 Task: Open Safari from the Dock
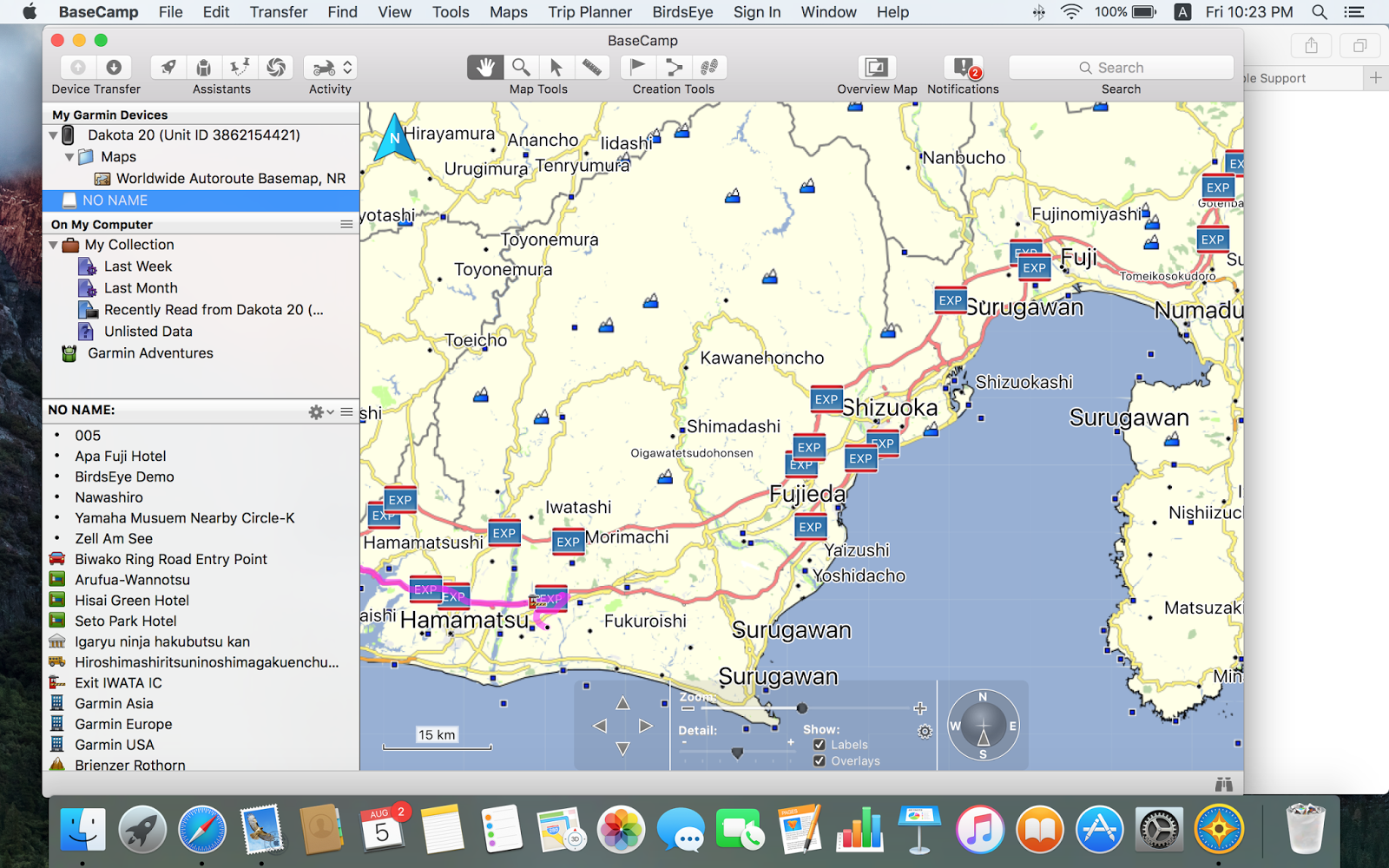(202, 831)
